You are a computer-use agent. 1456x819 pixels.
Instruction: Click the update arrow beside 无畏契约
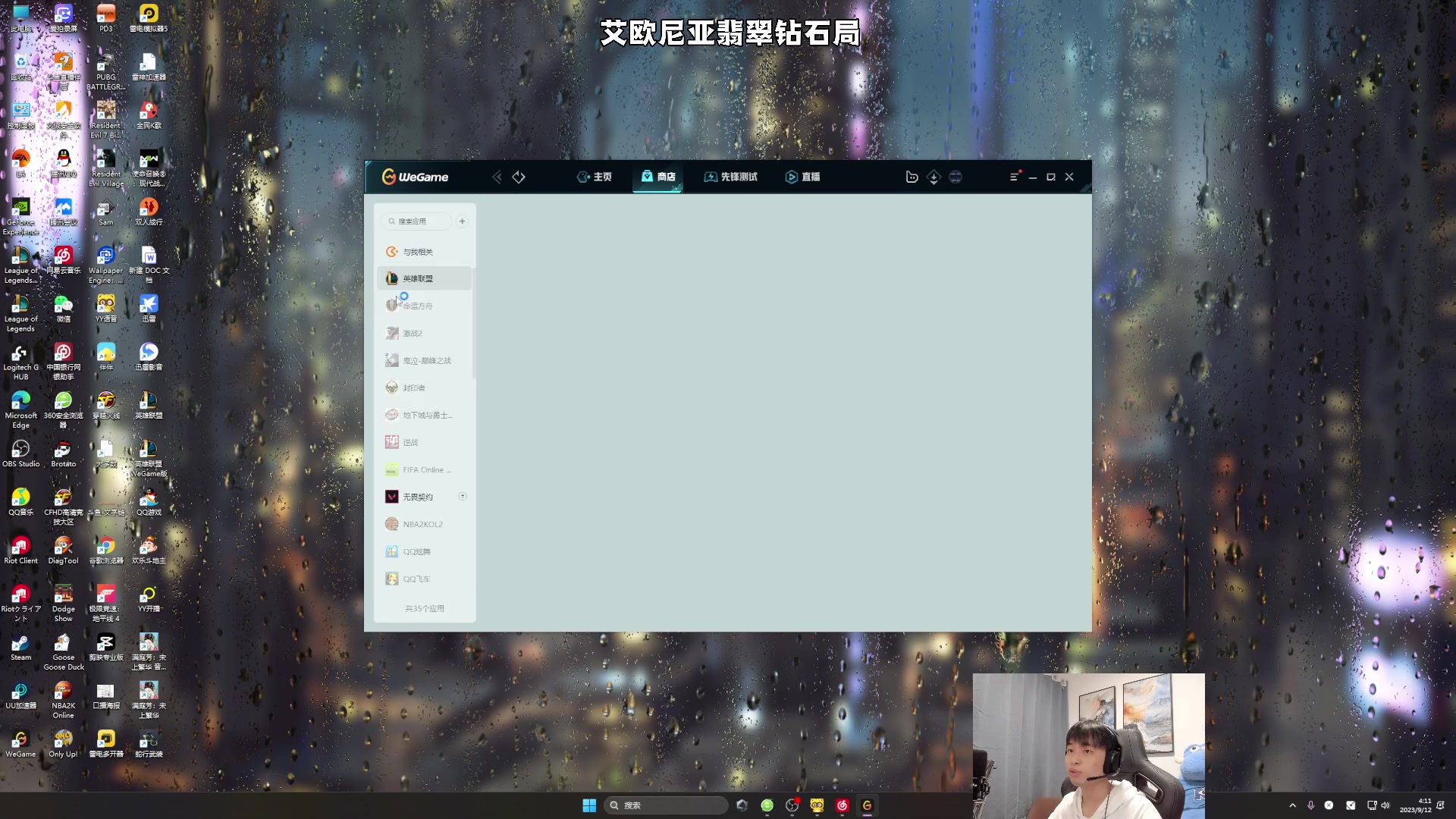[463, 496]
